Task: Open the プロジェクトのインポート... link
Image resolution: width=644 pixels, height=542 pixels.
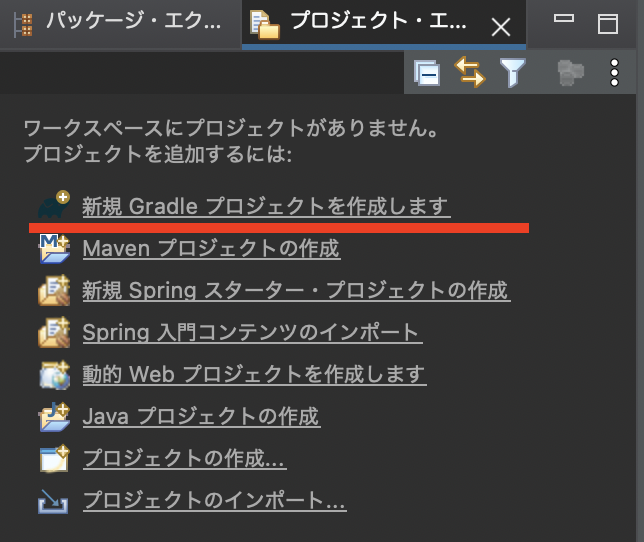Action: click(214, 500)
